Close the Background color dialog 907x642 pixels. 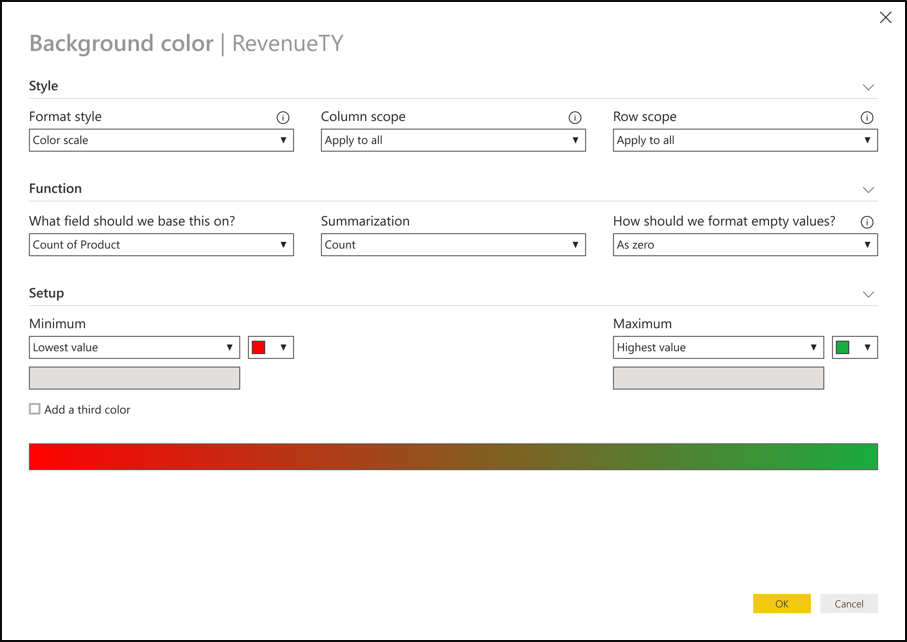click(x=886, y=17)
